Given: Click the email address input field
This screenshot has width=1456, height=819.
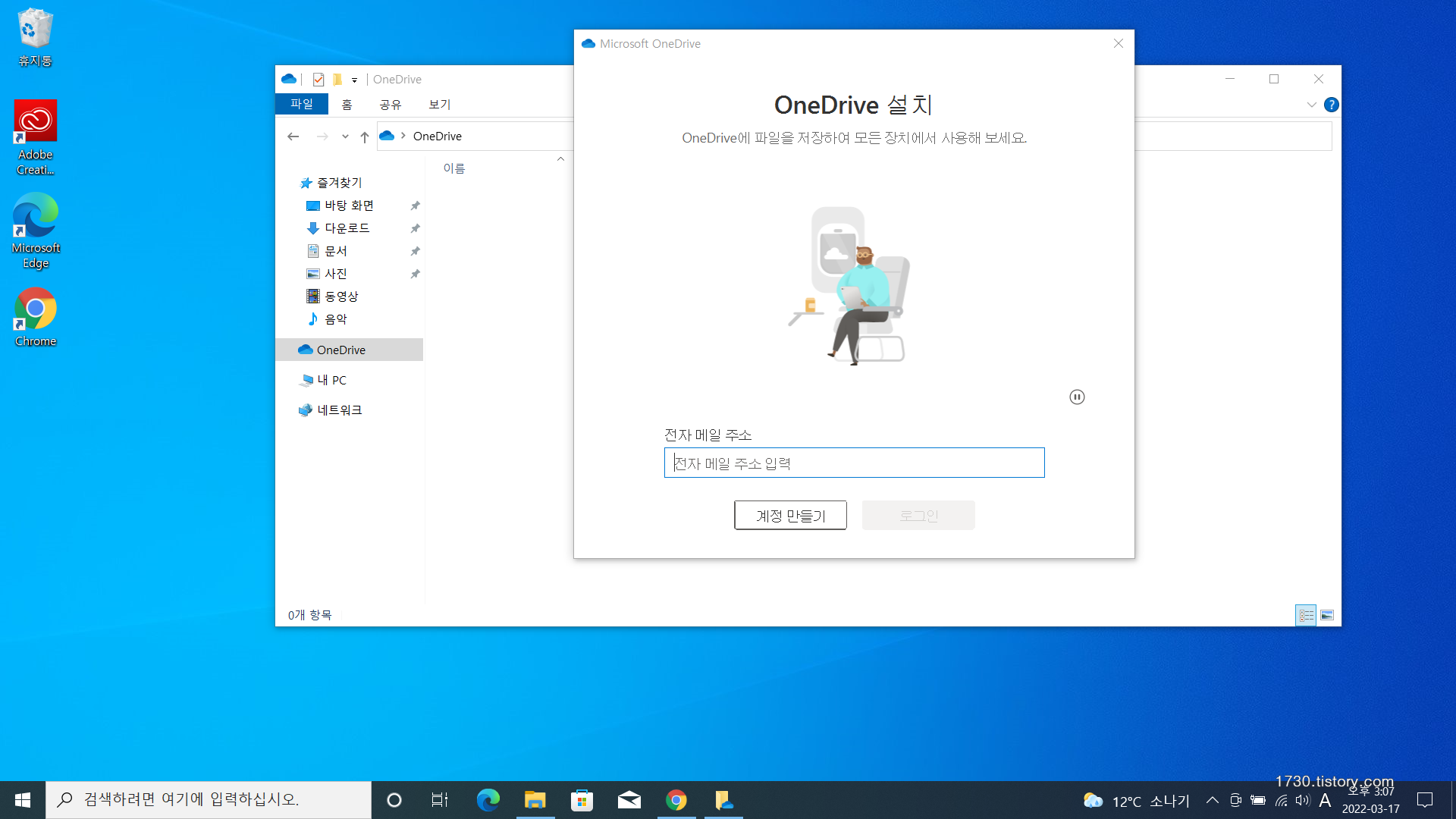Looking at the screenshot, I should pyautogui.click(x=854, y=463).
